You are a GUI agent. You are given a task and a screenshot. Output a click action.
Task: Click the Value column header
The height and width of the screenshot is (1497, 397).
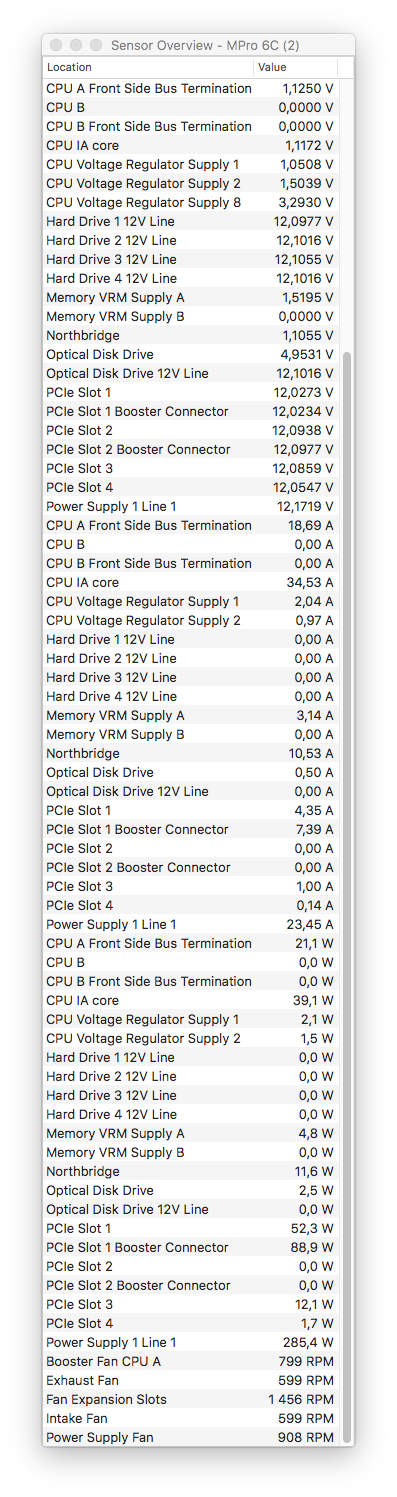coord(295,67)
